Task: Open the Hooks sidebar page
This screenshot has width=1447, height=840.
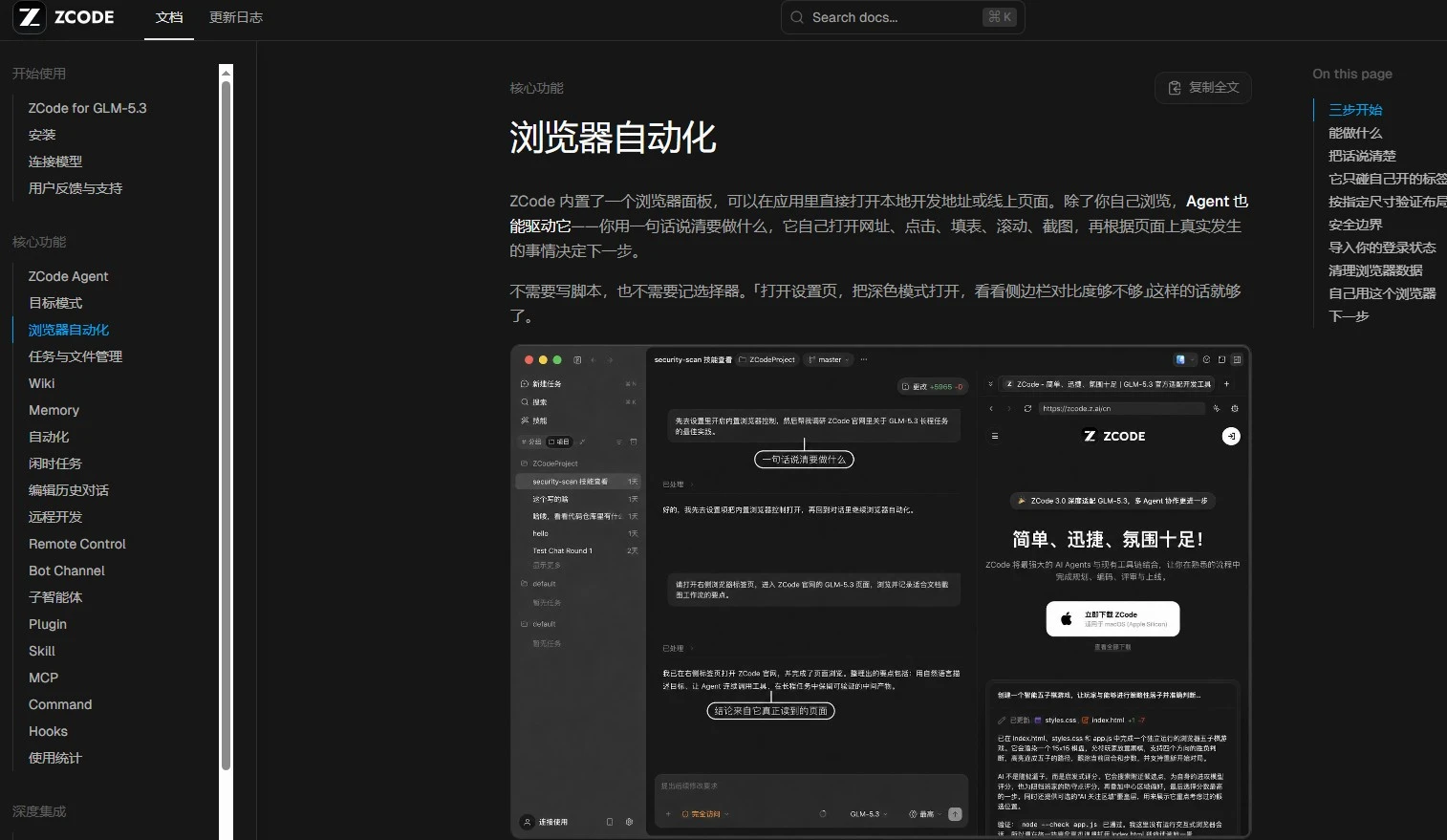Action: click(48, 731)
